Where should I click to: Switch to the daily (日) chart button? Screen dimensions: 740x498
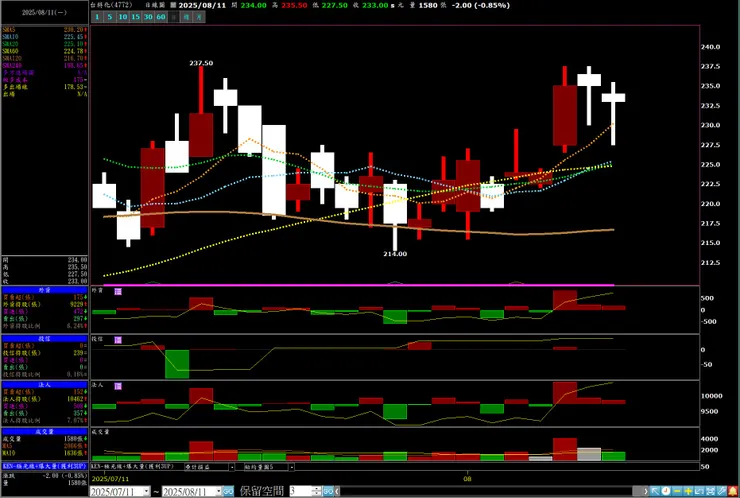(x=173, y=17)
